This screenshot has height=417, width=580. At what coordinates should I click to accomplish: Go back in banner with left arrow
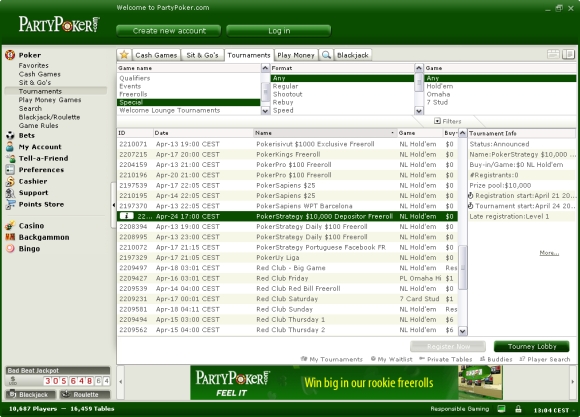(121, 381)
